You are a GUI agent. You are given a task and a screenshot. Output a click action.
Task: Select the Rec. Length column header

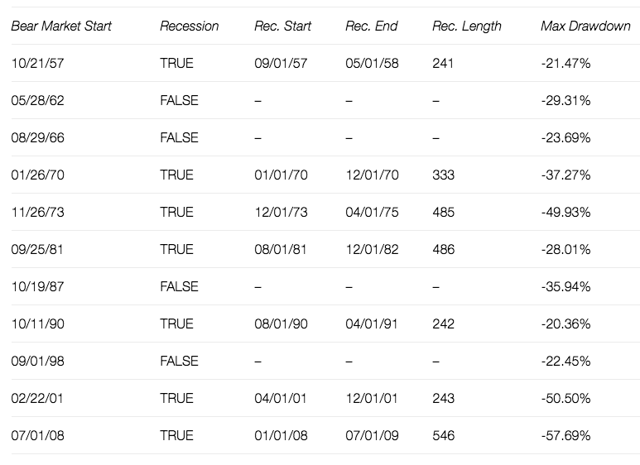tap(467, 26)
